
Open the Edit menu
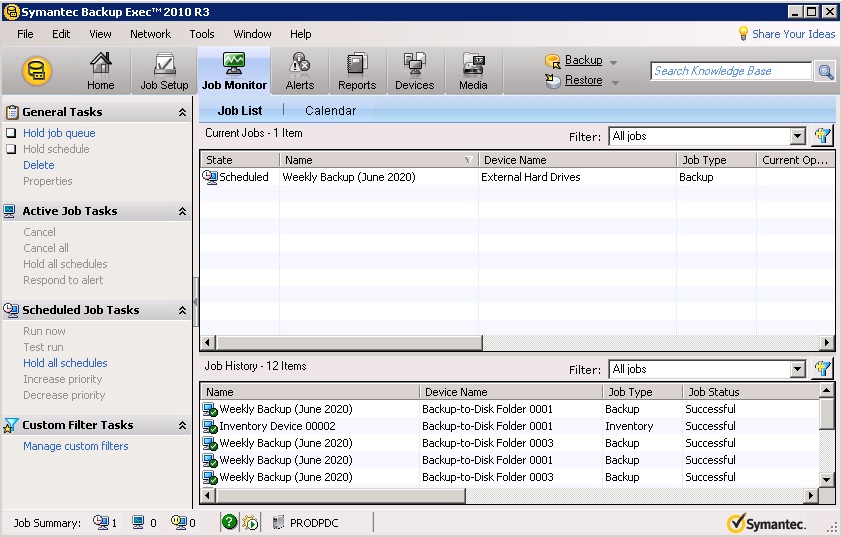(x=61, y=34)
